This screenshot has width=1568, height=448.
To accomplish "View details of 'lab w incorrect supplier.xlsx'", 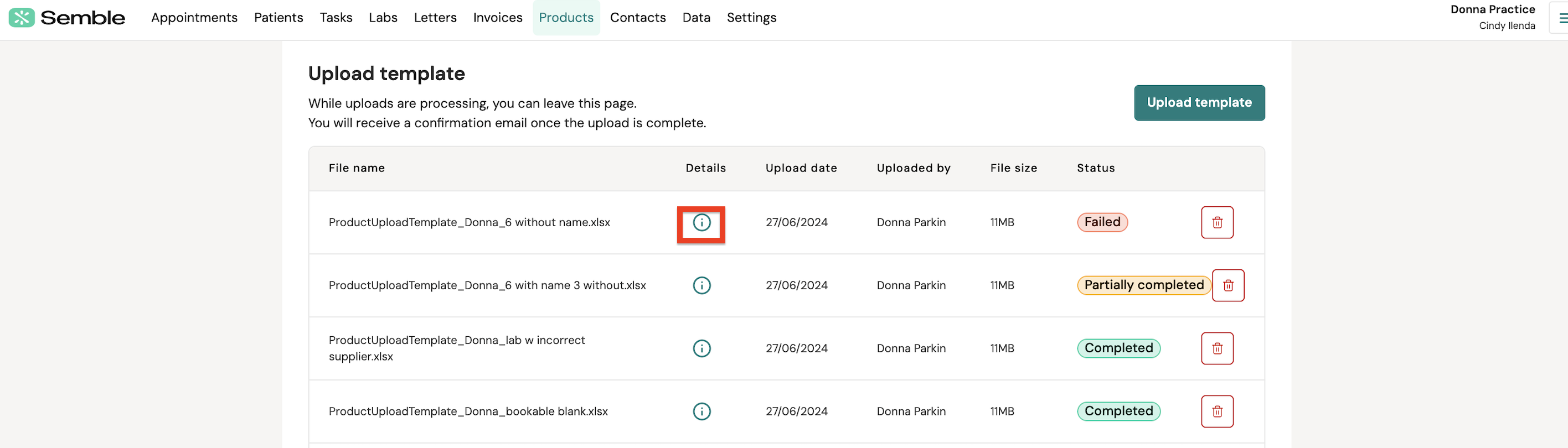I will tap(701, 349).
